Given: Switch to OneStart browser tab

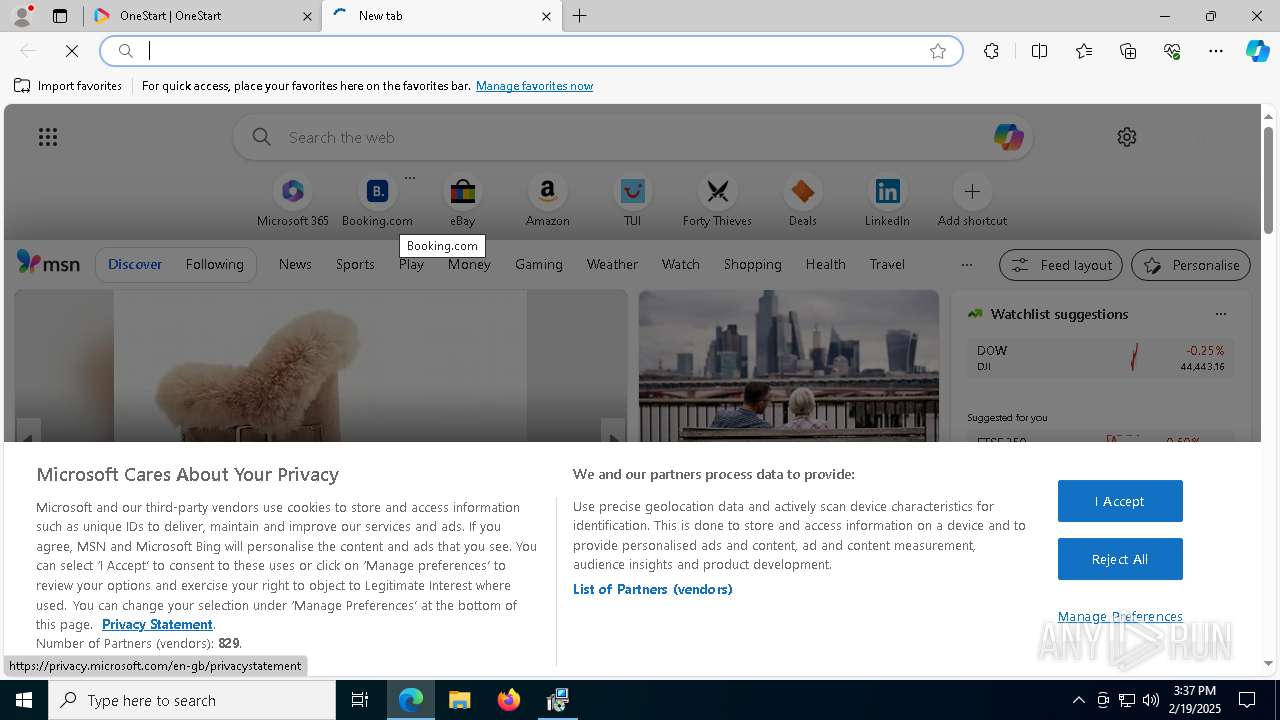Looking at the screenshot, I should tap(203, 16).
